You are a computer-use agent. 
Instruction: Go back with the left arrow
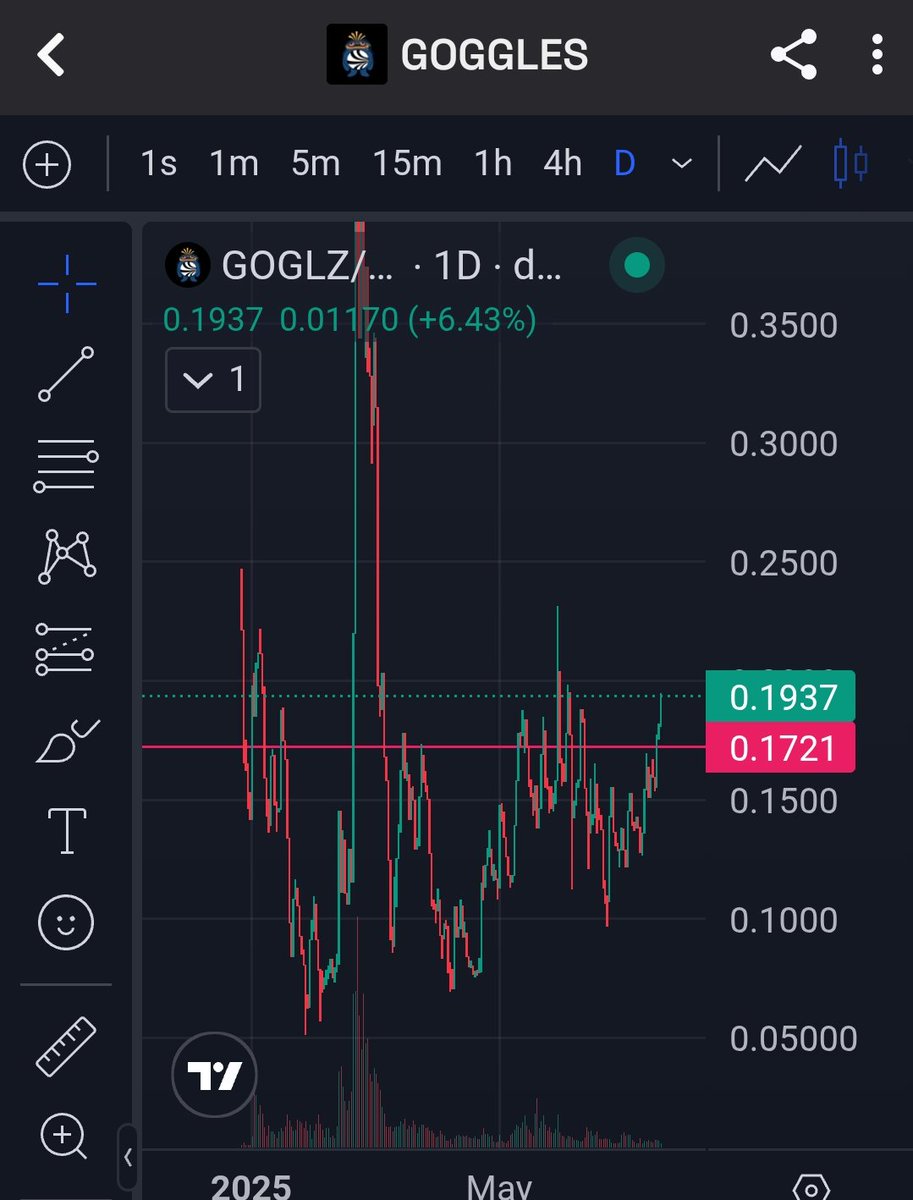pyautogui.click(x=51, y=55)
